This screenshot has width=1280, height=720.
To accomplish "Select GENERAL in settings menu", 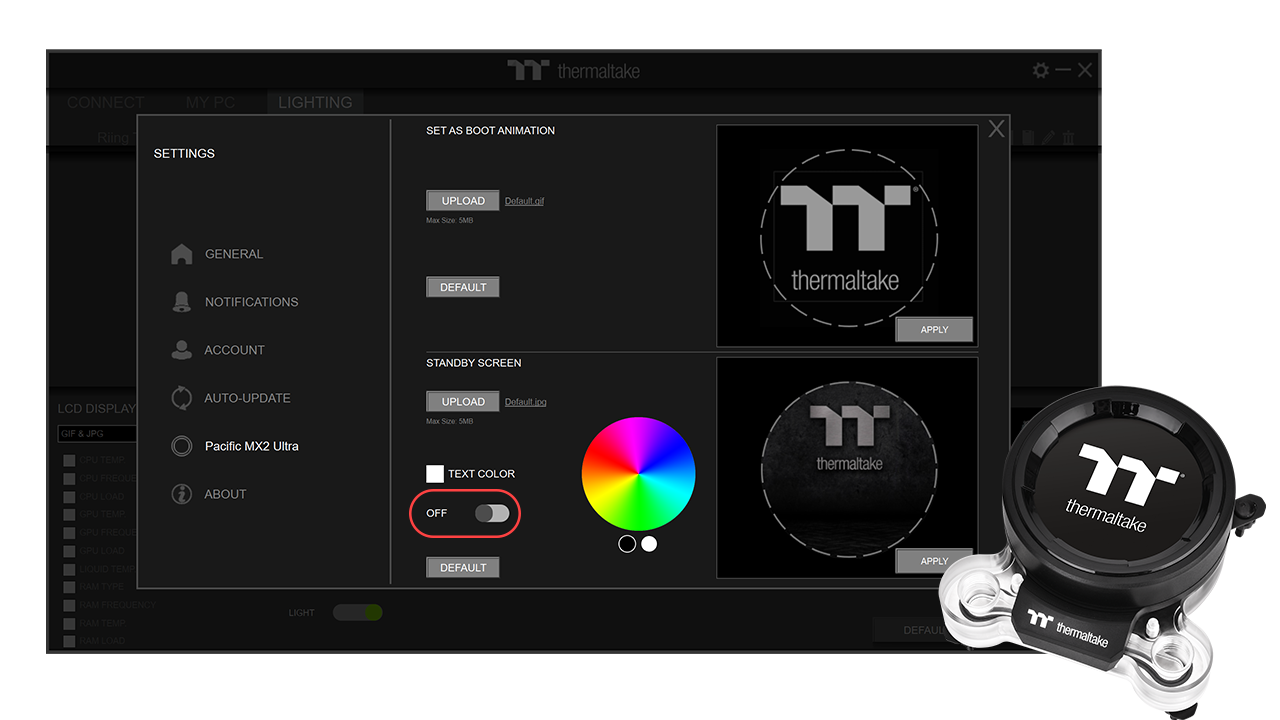I will point(234,254).
